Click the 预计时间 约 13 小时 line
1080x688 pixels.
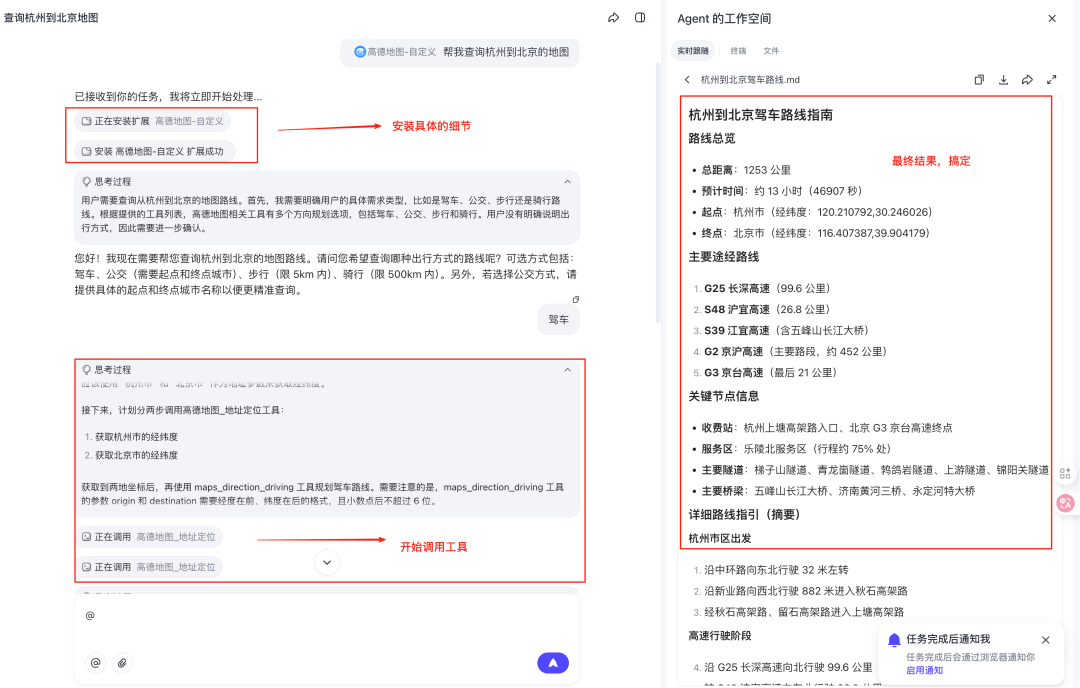(782, 191)
